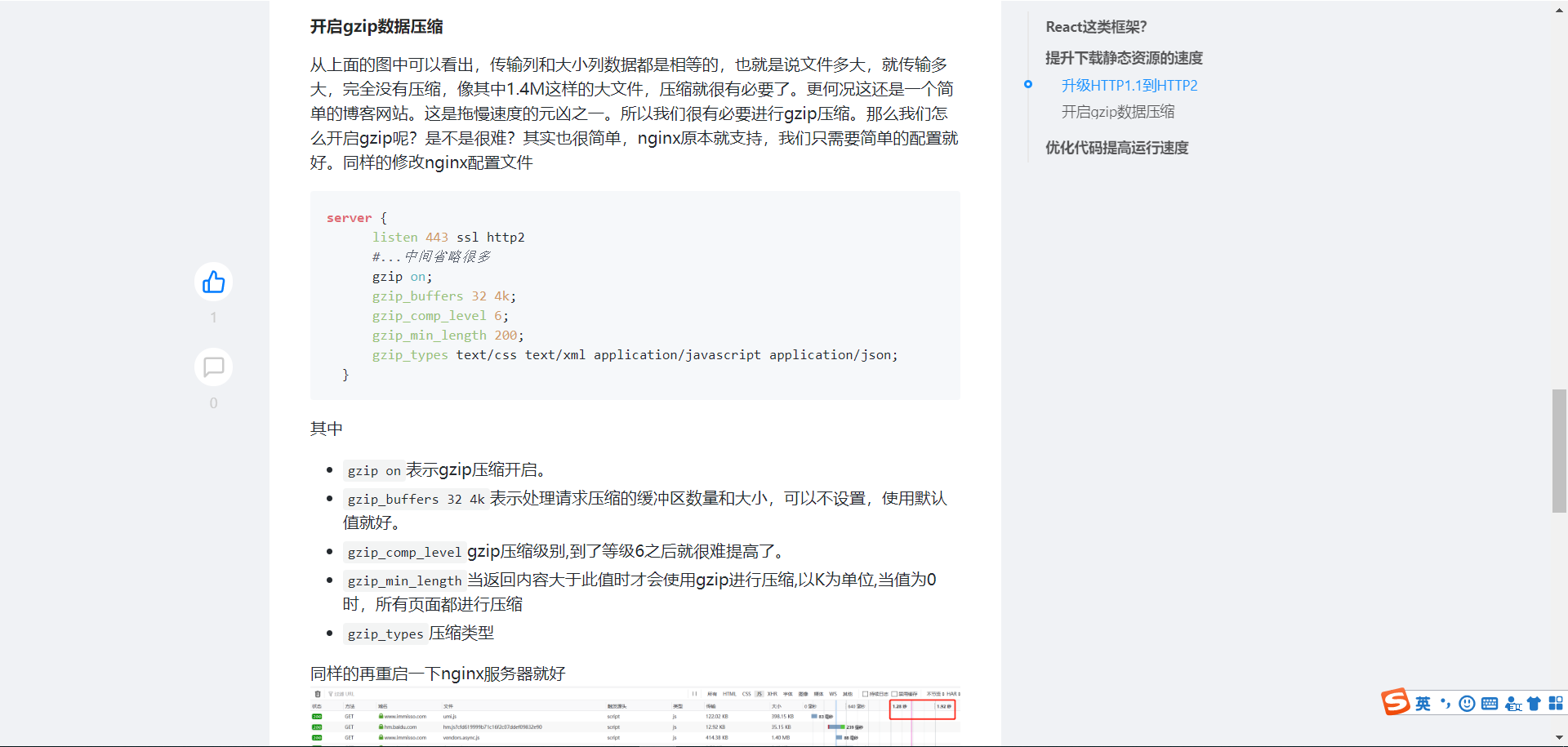Toggle the 英 language mode in IME bar
Image resolution: width=1568 pixels, height=747 pixels.
[1423, 704]
